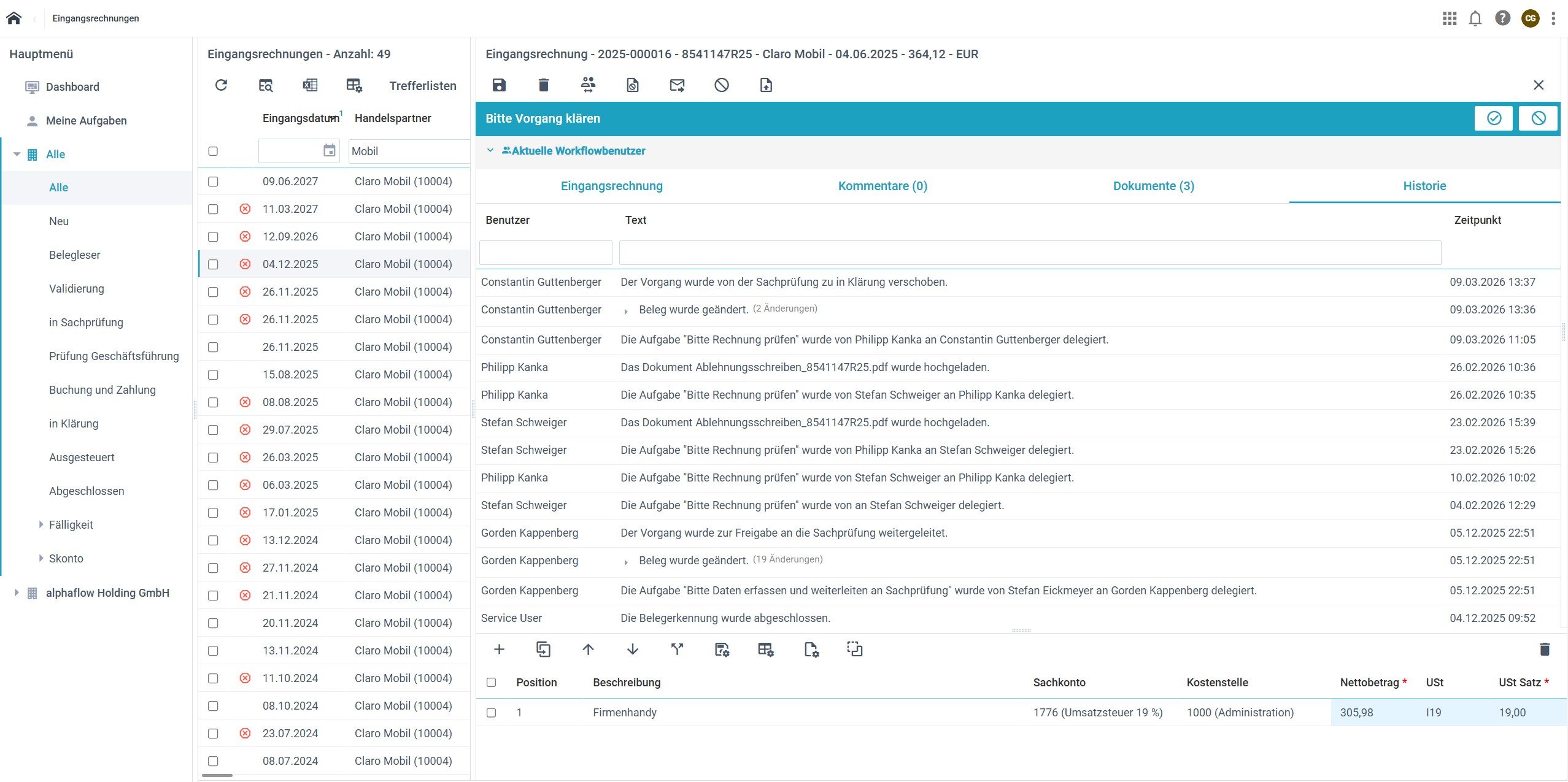This screenshot has width=1568, height=782.
Task: Open the Kommentare (0) tab
Action: 882,186
